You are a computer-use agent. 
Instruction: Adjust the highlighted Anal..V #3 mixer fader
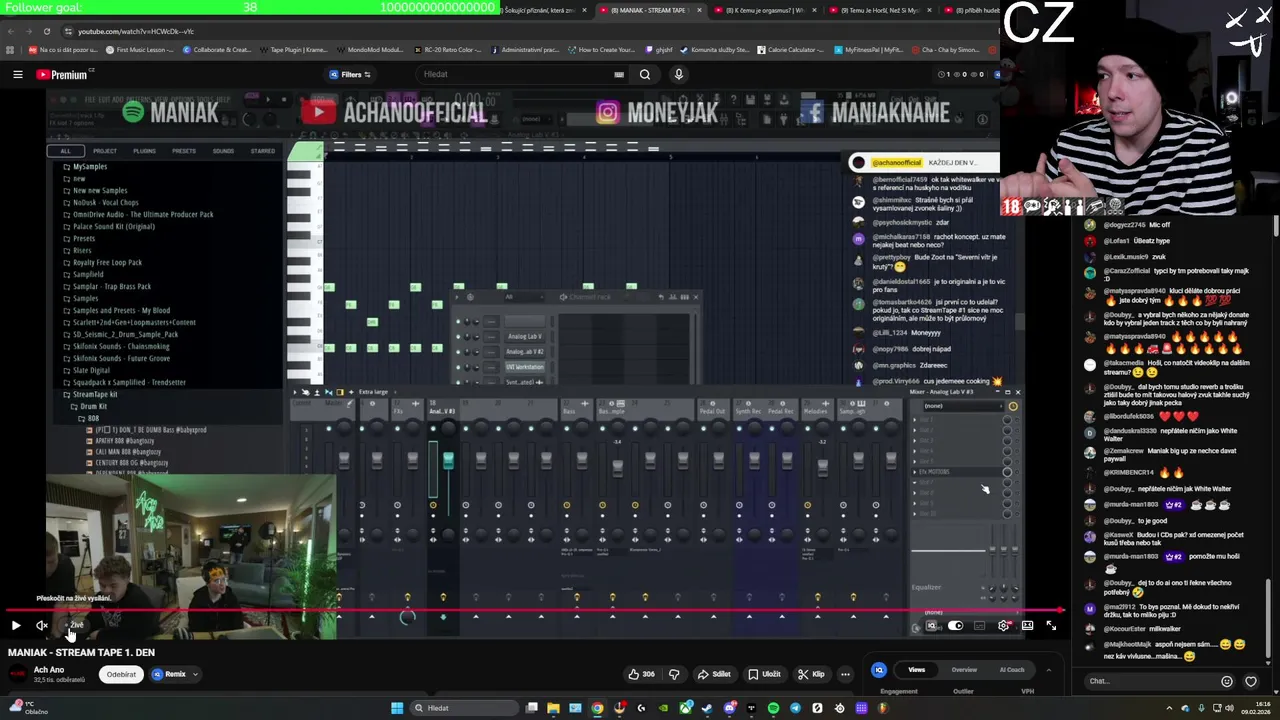pyautogui.click(x=448, y=459)
